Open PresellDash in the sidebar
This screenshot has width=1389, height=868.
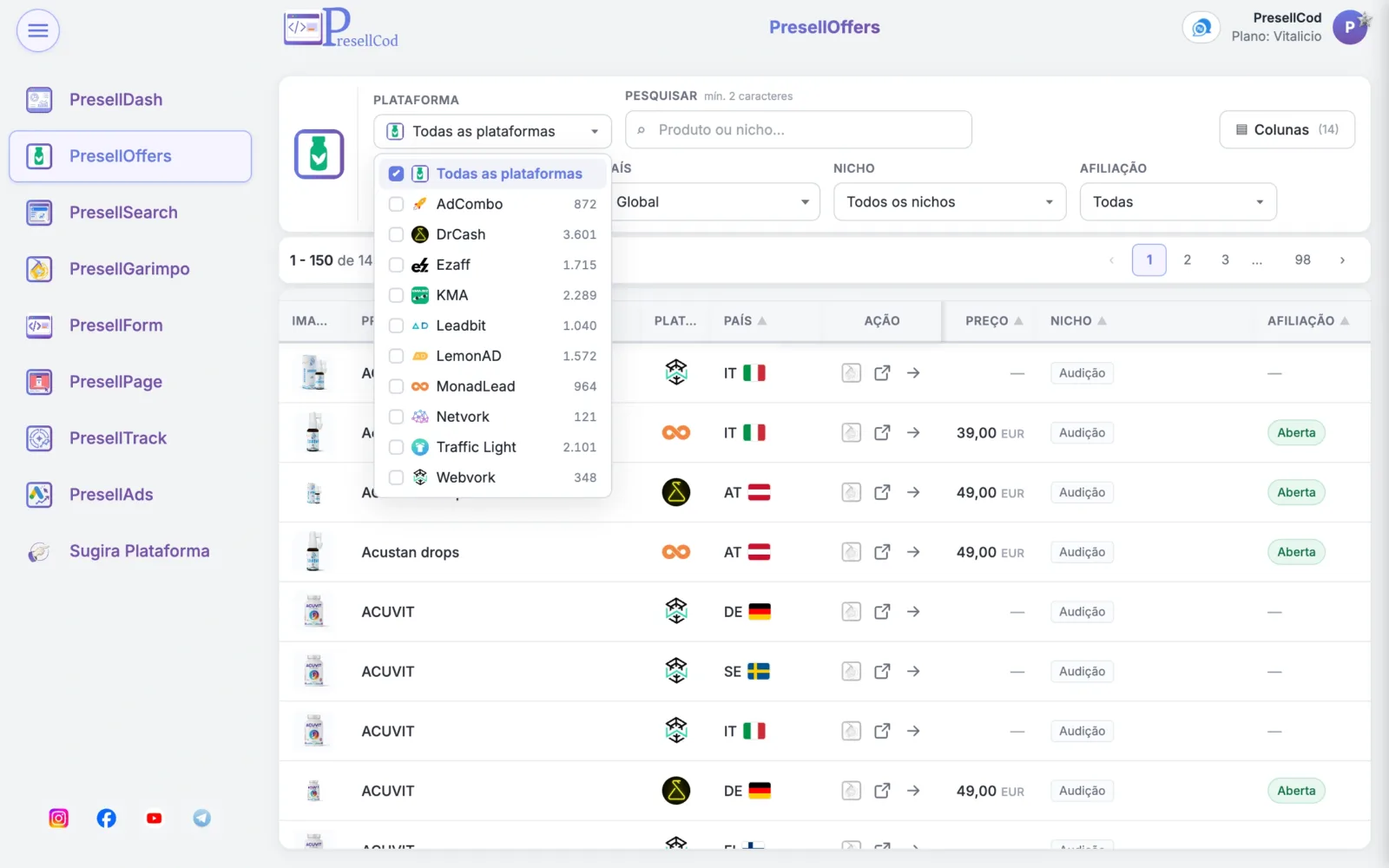pos(130,100)
